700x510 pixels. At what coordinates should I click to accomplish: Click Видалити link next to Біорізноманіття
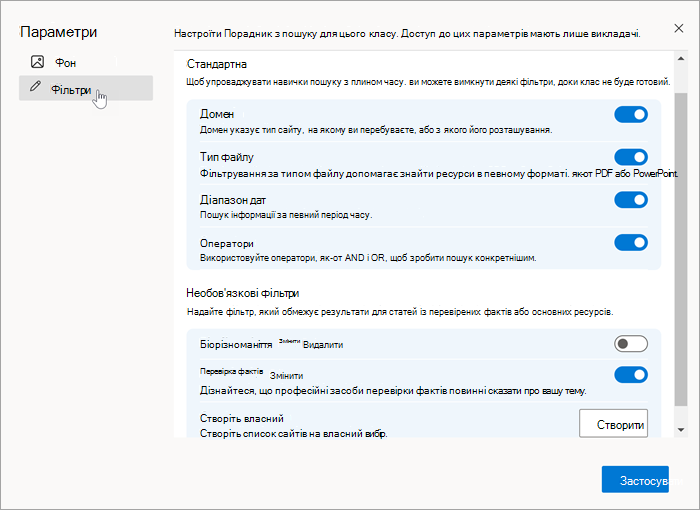[x=323, y=345]
